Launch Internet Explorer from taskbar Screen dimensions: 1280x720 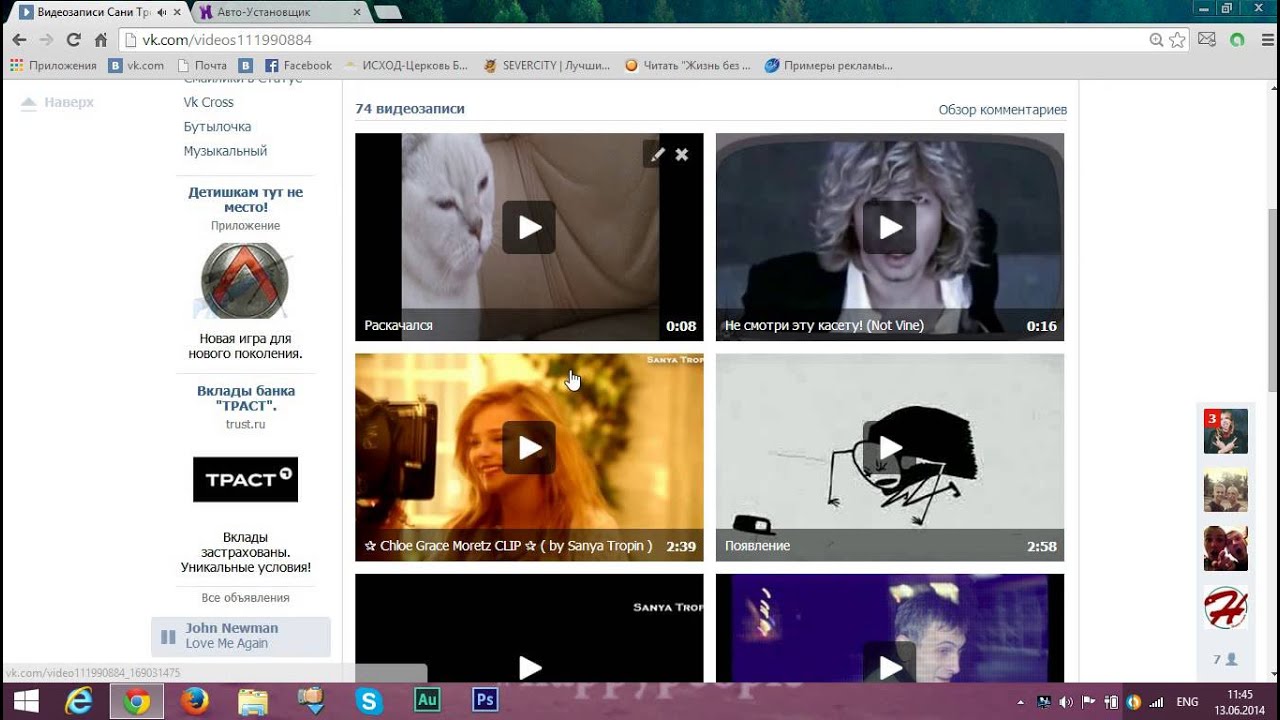point(78,701)
